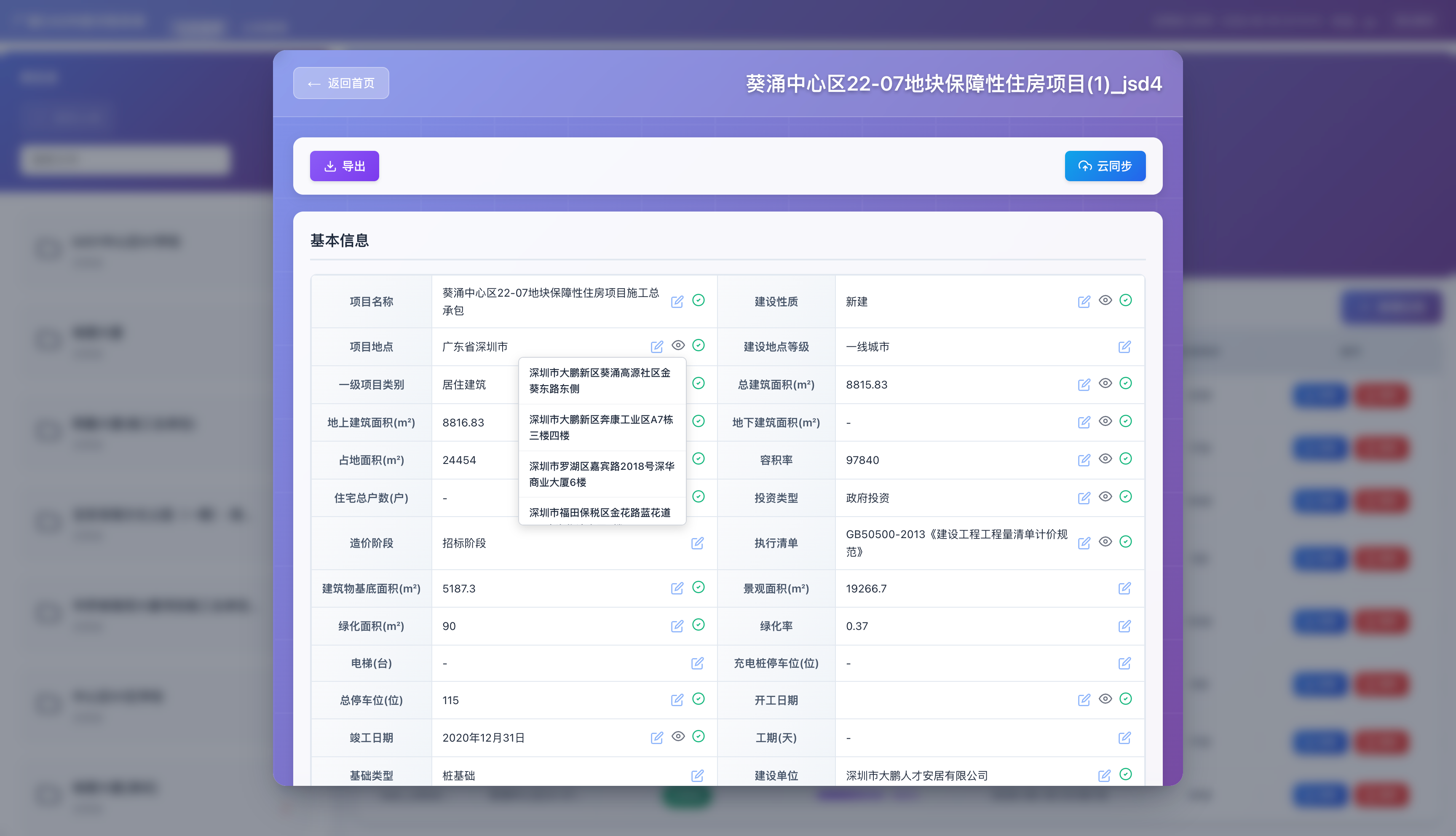Image resolution: width=1456 pixels, height=836 pixels.
Task: Edit the 建筑物基底面积 value
Action: coord(677,588)
